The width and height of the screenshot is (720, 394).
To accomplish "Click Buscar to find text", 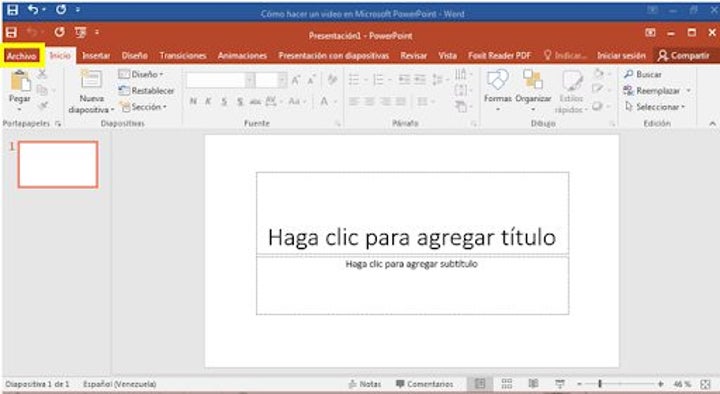I will click(643, 74).
